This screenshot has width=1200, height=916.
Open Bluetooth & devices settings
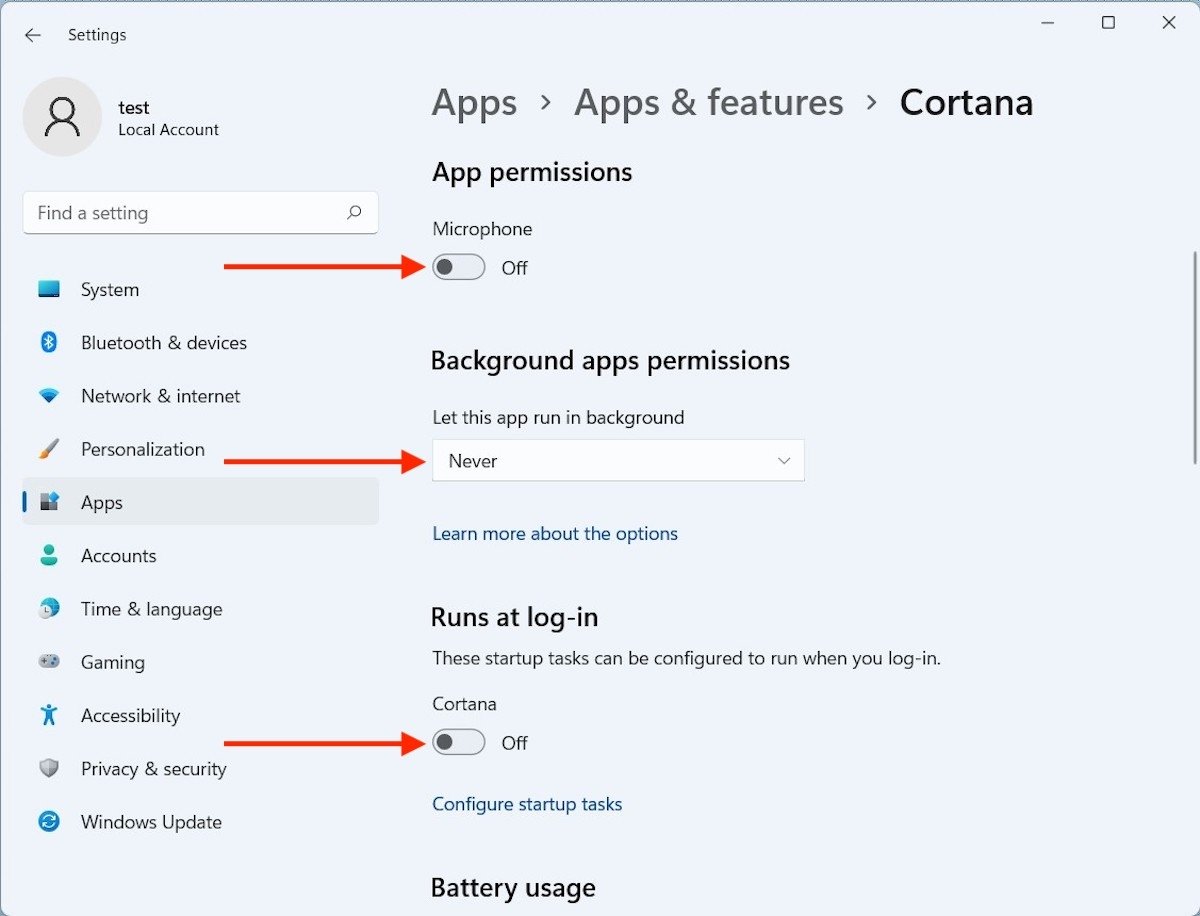(x=200, y=343)
